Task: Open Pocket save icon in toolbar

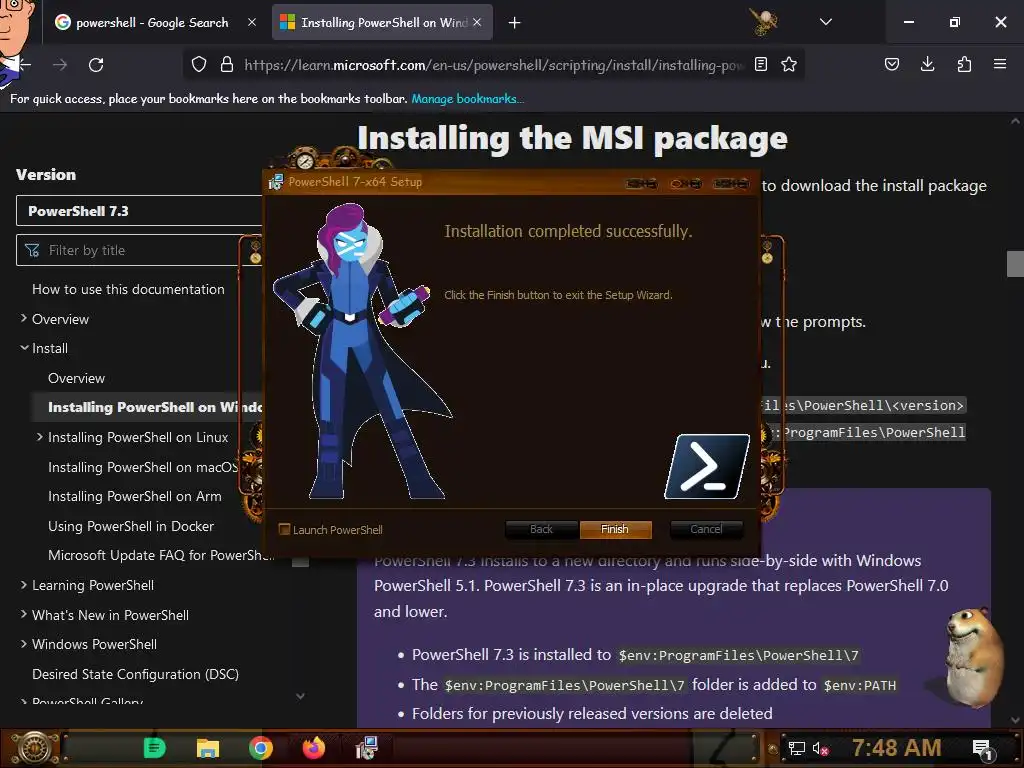Action: (x=892, y=64)
